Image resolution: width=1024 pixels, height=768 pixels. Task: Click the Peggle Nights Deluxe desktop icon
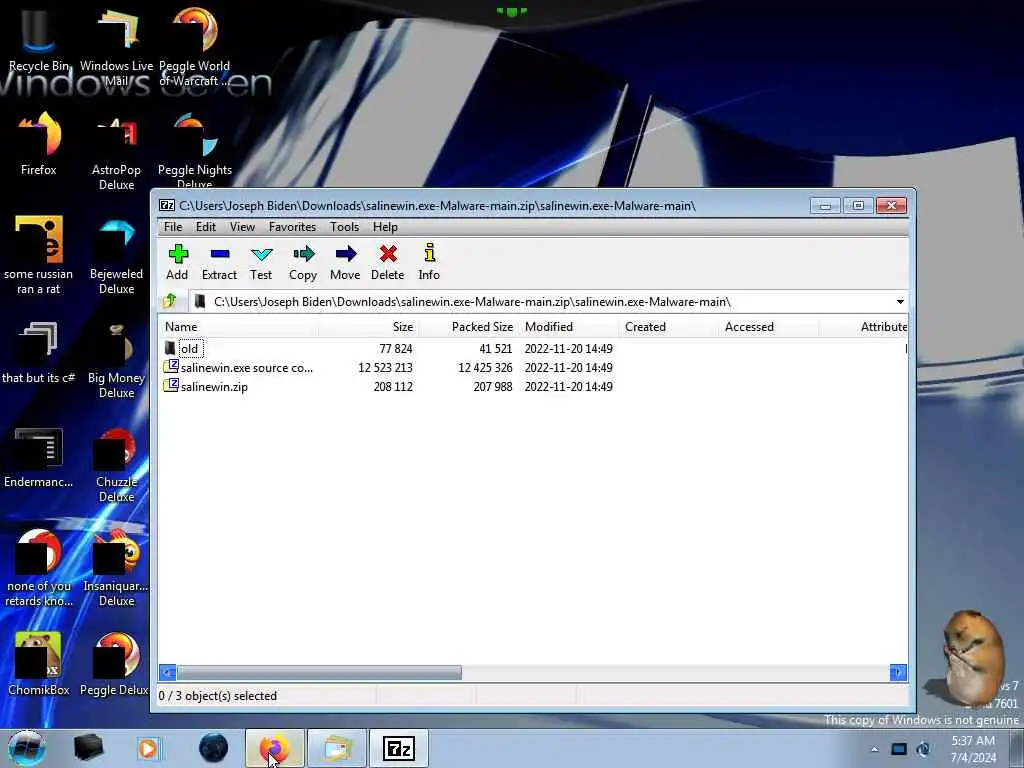coord(195,152)
